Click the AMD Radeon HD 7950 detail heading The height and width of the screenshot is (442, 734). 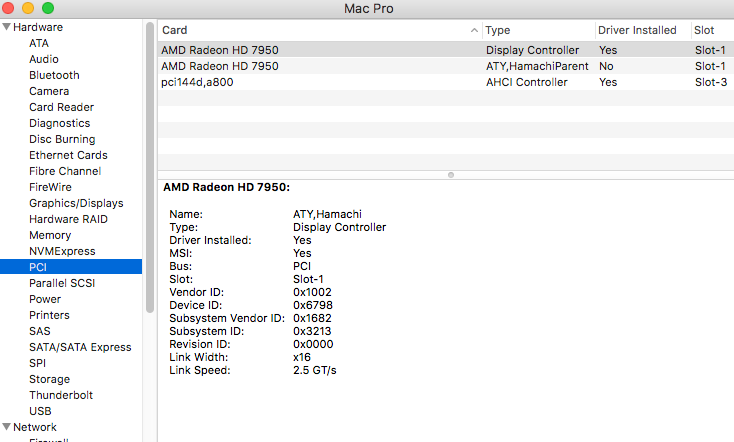point(227,187)
